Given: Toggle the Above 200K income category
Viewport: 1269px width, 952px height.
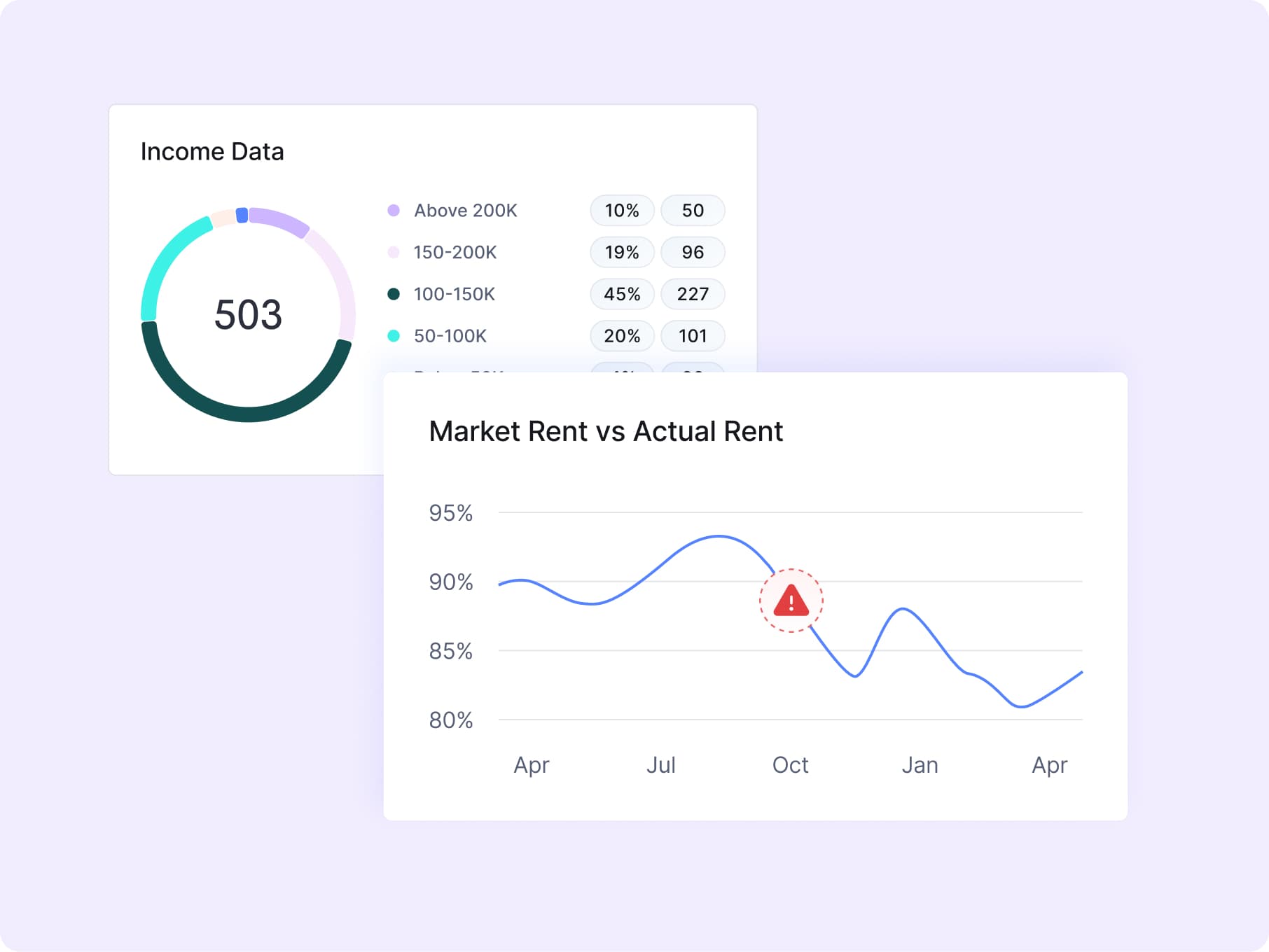Looking at the screenshot, I should tap(464, 210).
